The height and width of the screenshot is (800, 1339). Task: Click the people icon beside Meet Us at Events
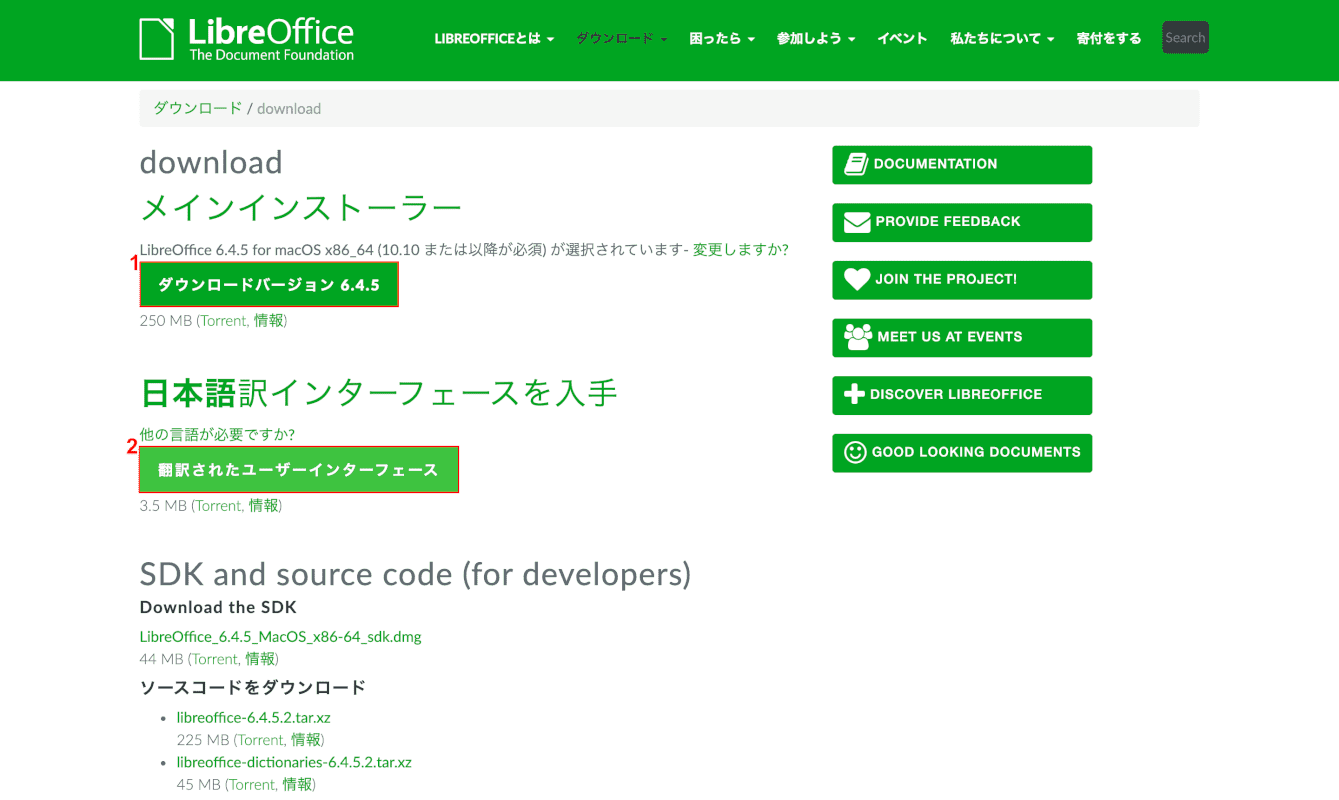click(858, 337)
